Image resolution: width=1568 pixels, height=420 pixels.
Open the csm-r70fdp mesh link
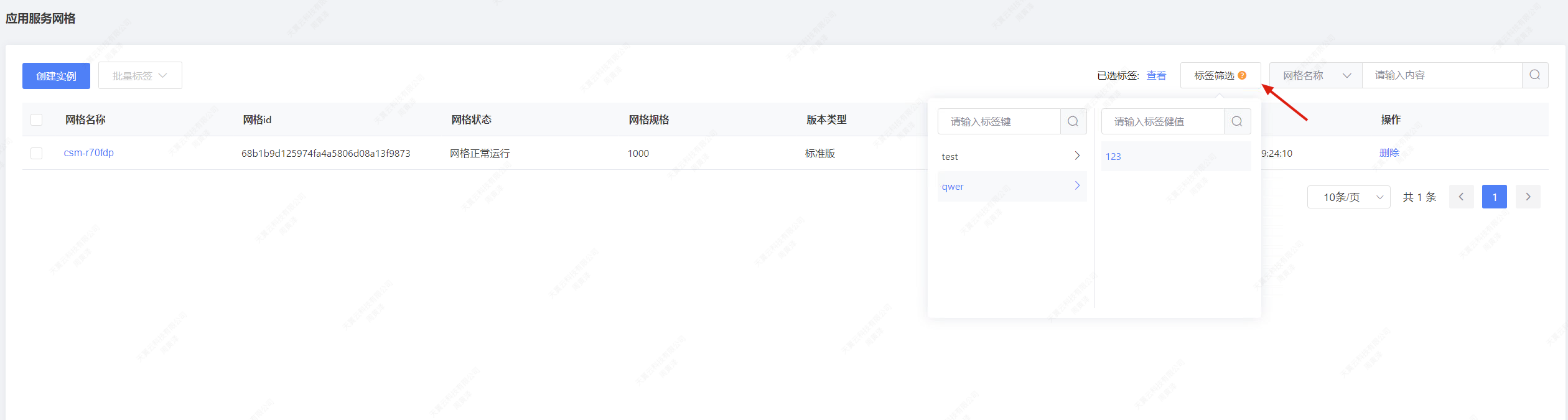coord(89,152)
